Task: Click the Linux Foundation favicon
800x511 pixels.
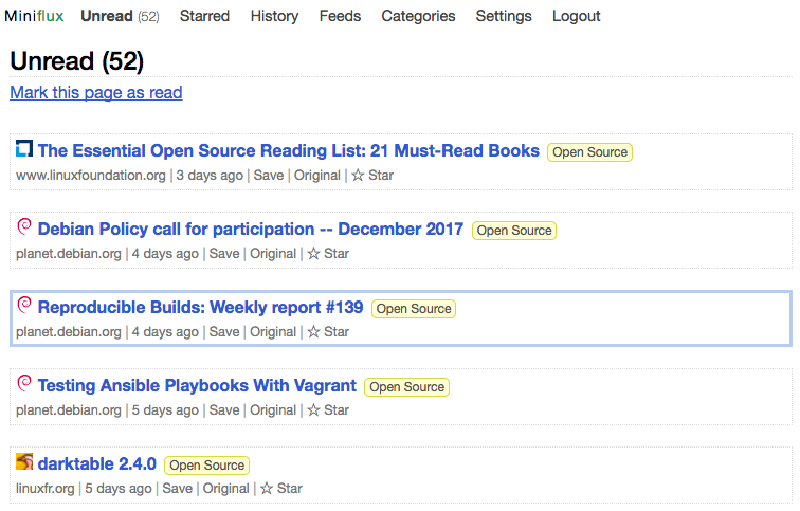Action: (x=24, y=149)
